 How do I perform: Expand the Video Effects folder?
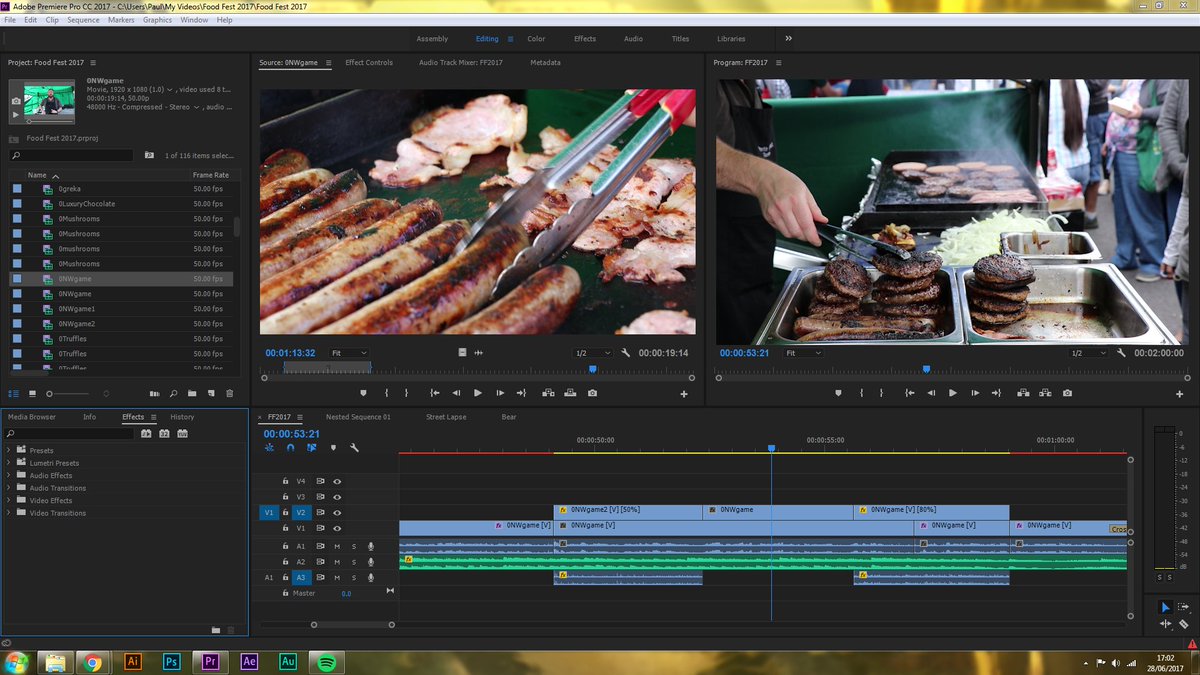(9, 500)
